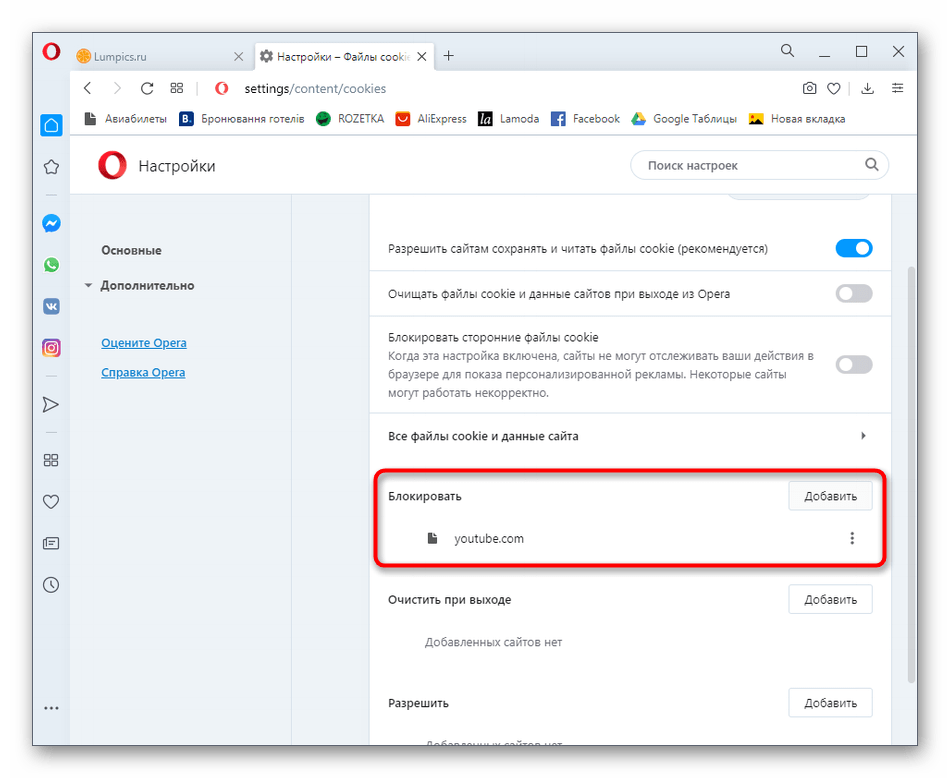Screen dimensions: 950x778
Task: Open Все файлы cookie и данные сайта arrow
Action: (x=863, y=436)
